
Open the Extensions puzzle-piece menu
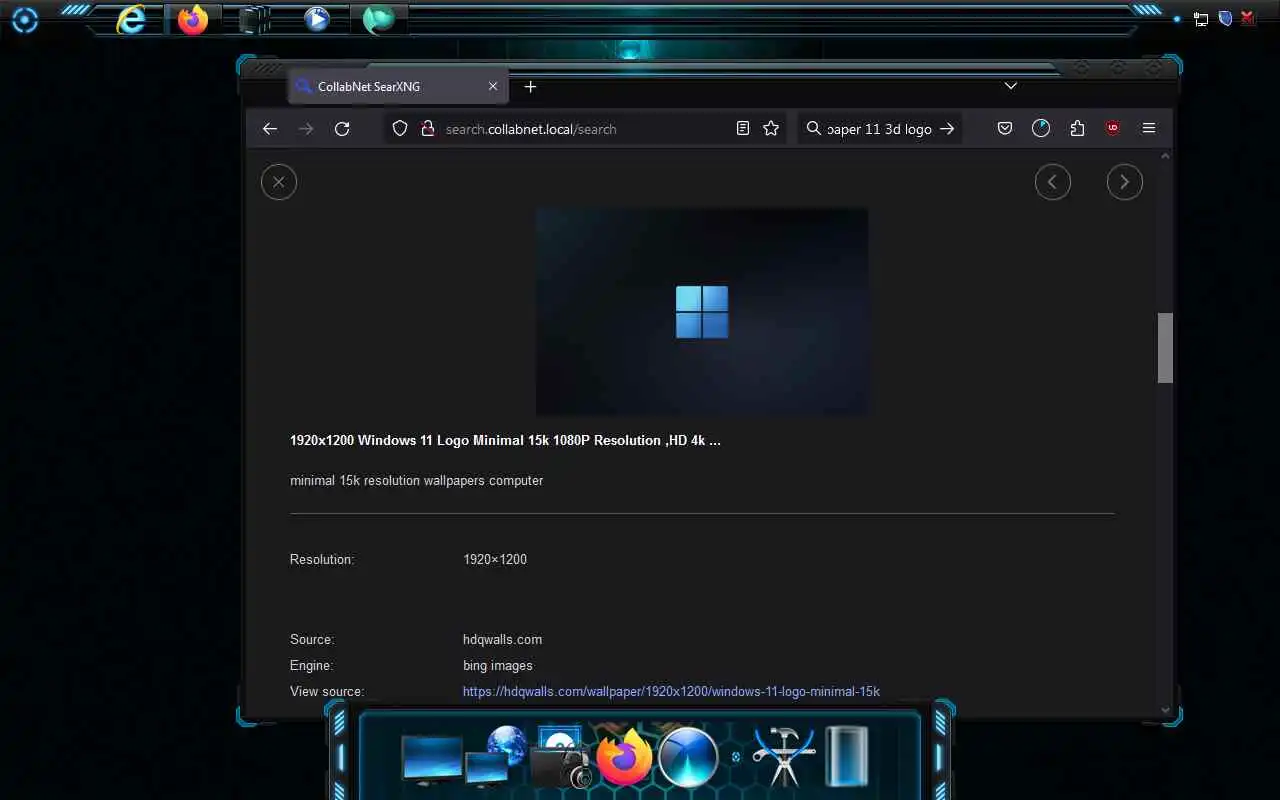[x=1077, y=129]
